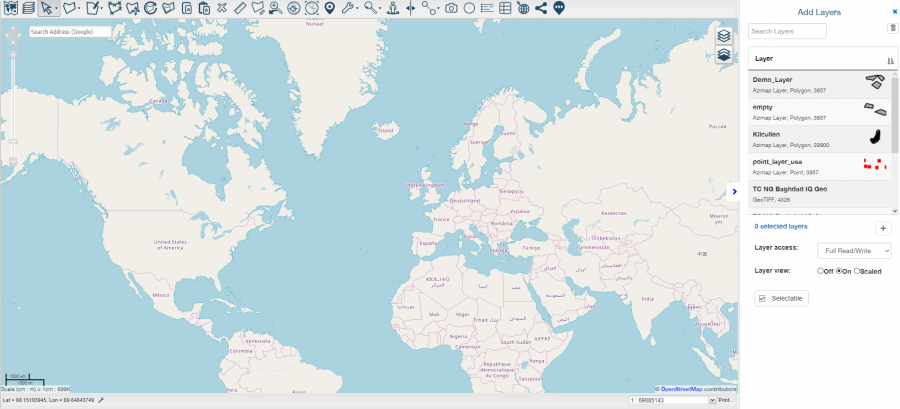This screenshot has width=900, height=409.
Task: Click the trash delete icon in panel
Action: click(892, 28)
